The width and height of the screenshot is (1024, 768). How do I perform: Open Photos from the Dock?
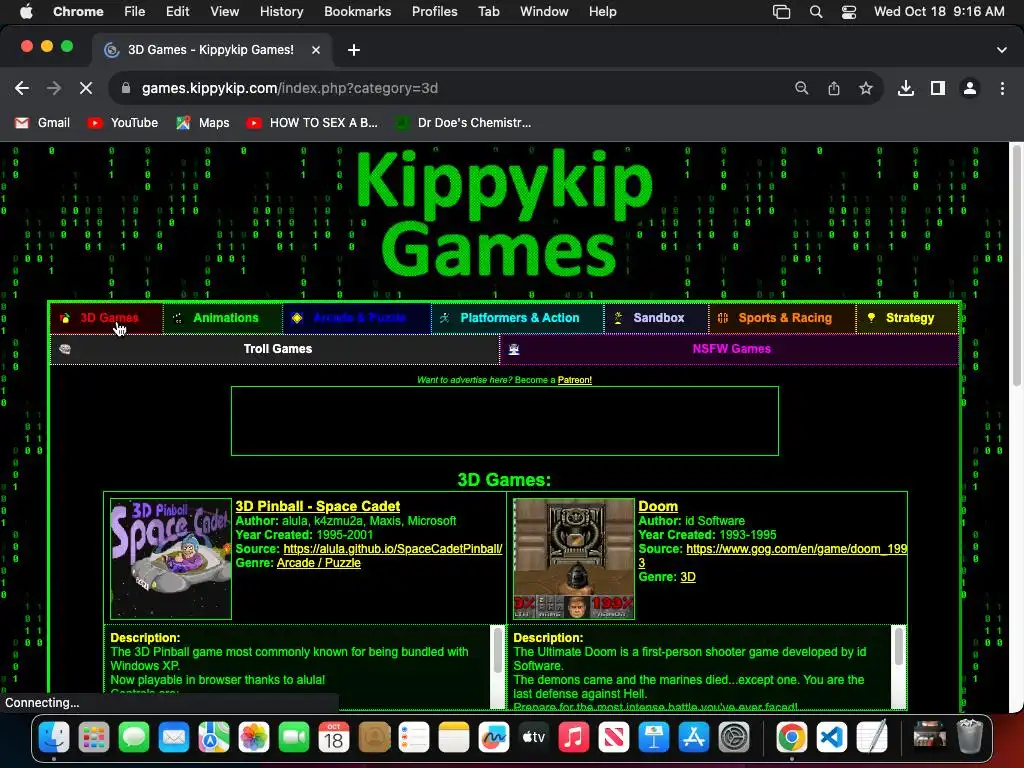click(254, 738)
